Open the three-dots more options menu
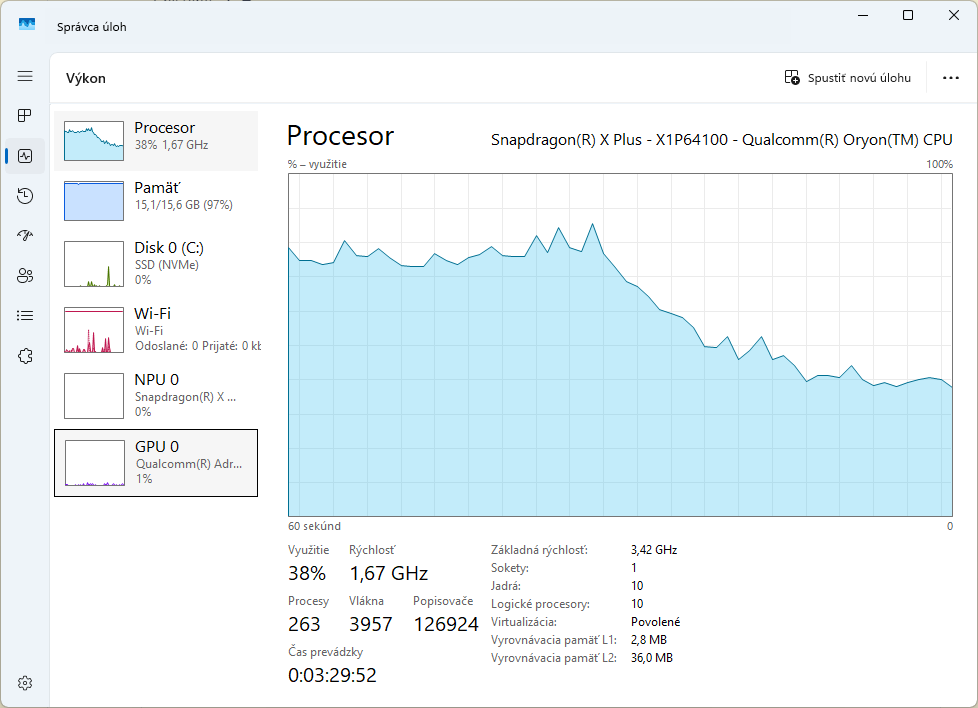The image size is (978, 708). pyautogui.click(x=950, y=78)
